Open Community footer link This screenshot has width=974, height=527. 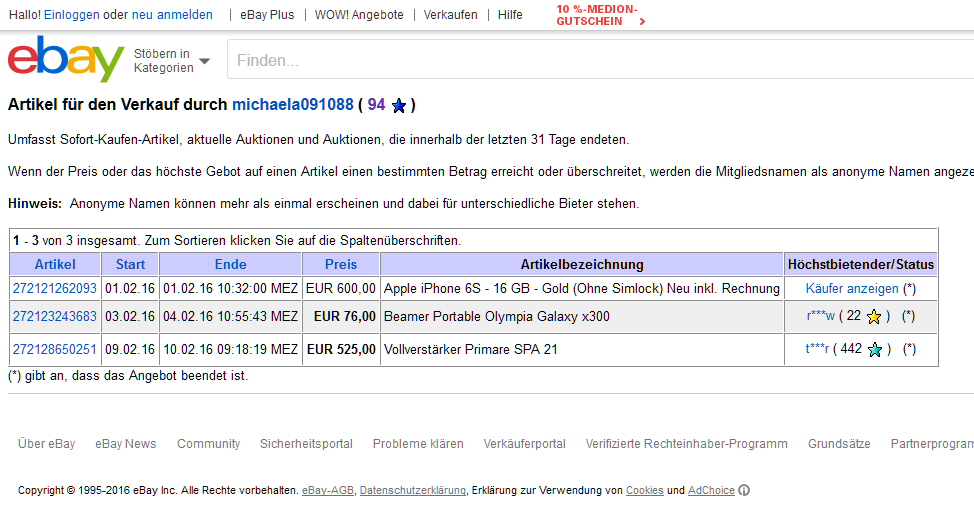click(x=208, y=444)
